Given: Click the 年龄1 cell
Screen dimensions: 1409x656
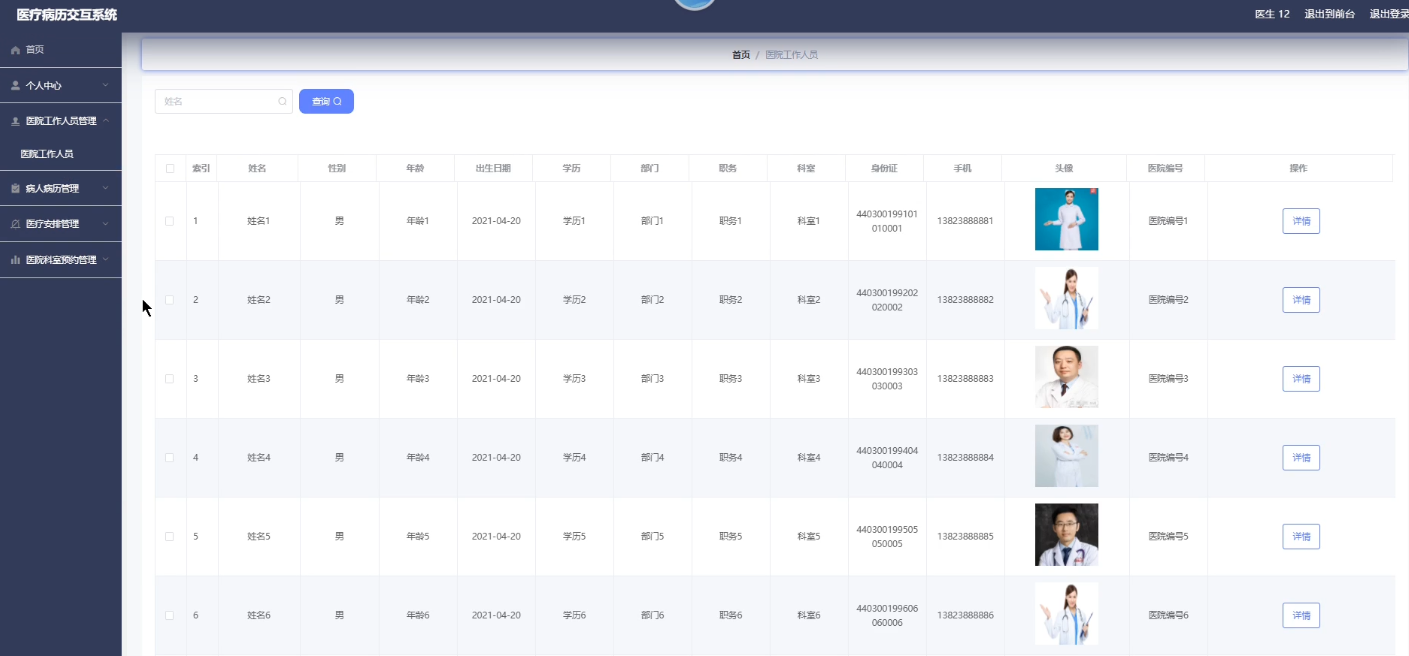Looking at the screenshot, I should pos(417,221).
